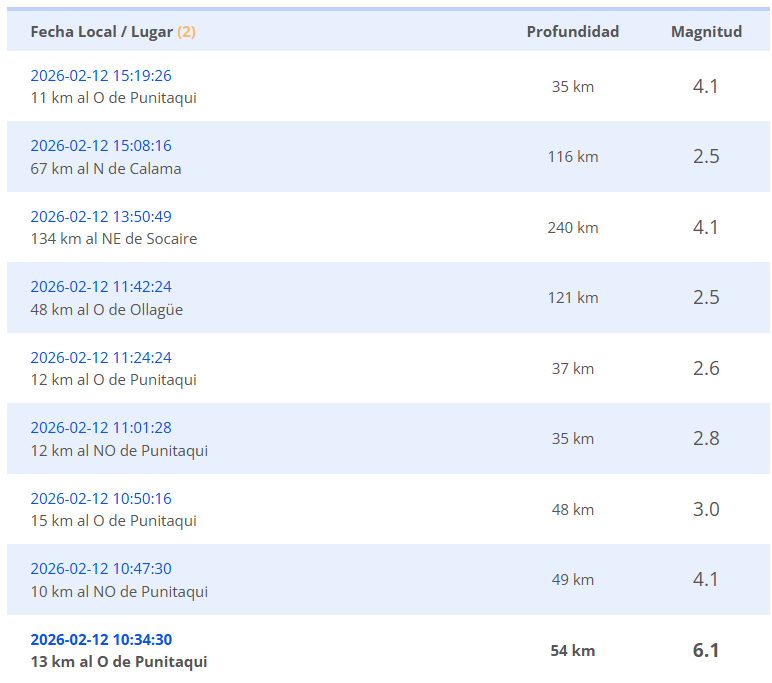772x683 pixels.
Task: Open the 2026-02-12 11:01:28 quake link
Action: click(x=101, y=428)
